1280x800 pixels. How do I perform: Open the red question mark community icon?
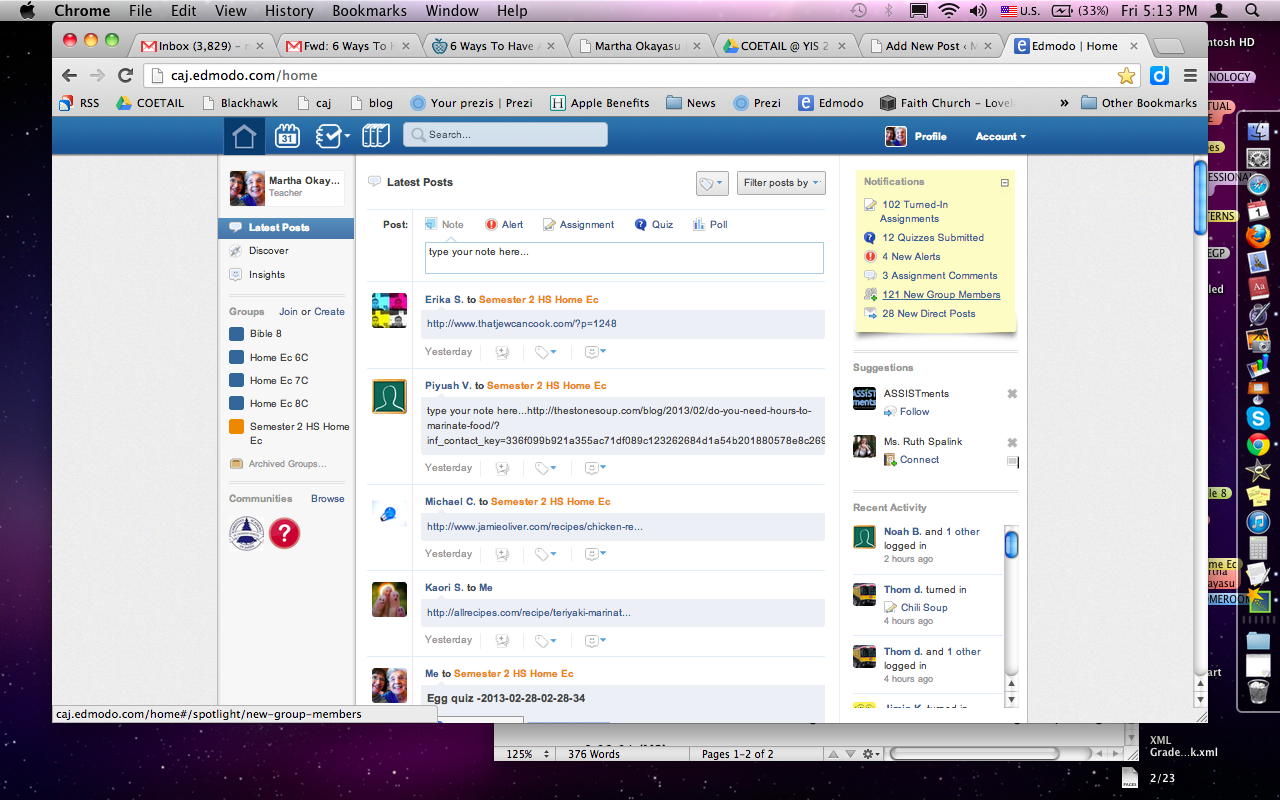click(x=285, y=534)
